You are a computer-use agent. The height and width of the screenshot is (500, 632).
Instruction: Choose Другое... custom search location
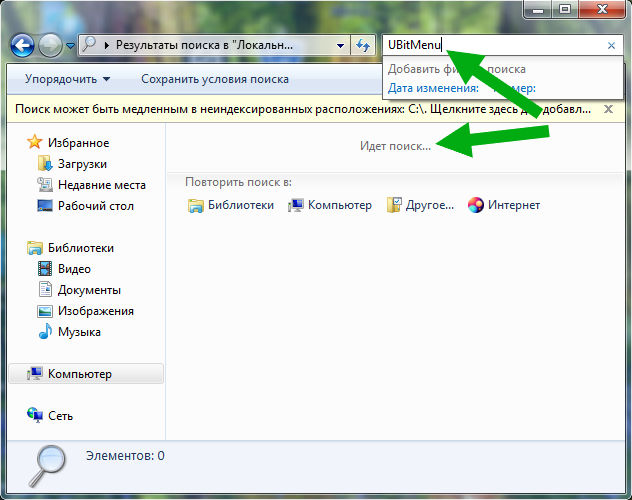pos(420,205)
